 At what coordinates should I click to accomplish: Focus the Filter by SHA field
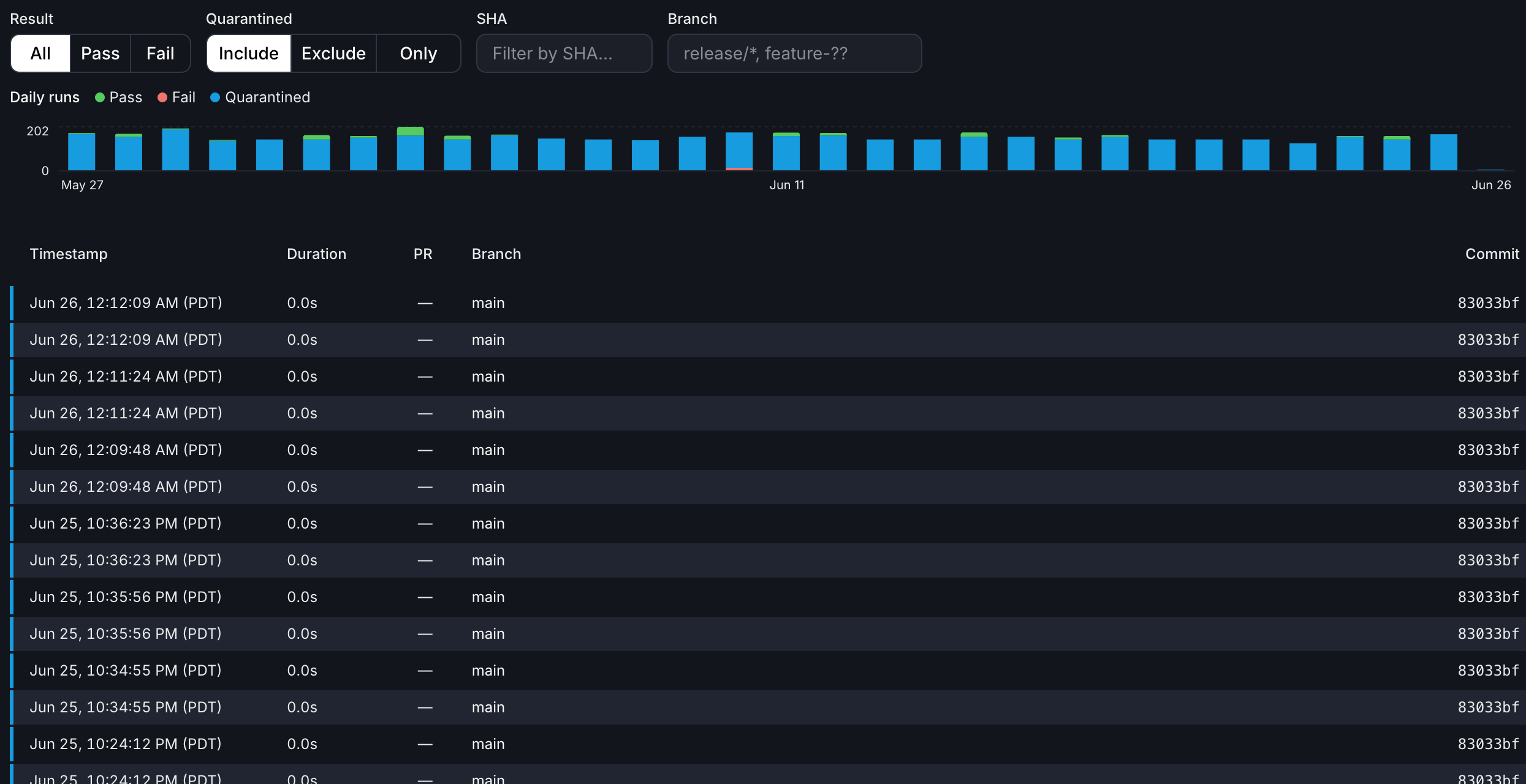[x=564, y=53]
